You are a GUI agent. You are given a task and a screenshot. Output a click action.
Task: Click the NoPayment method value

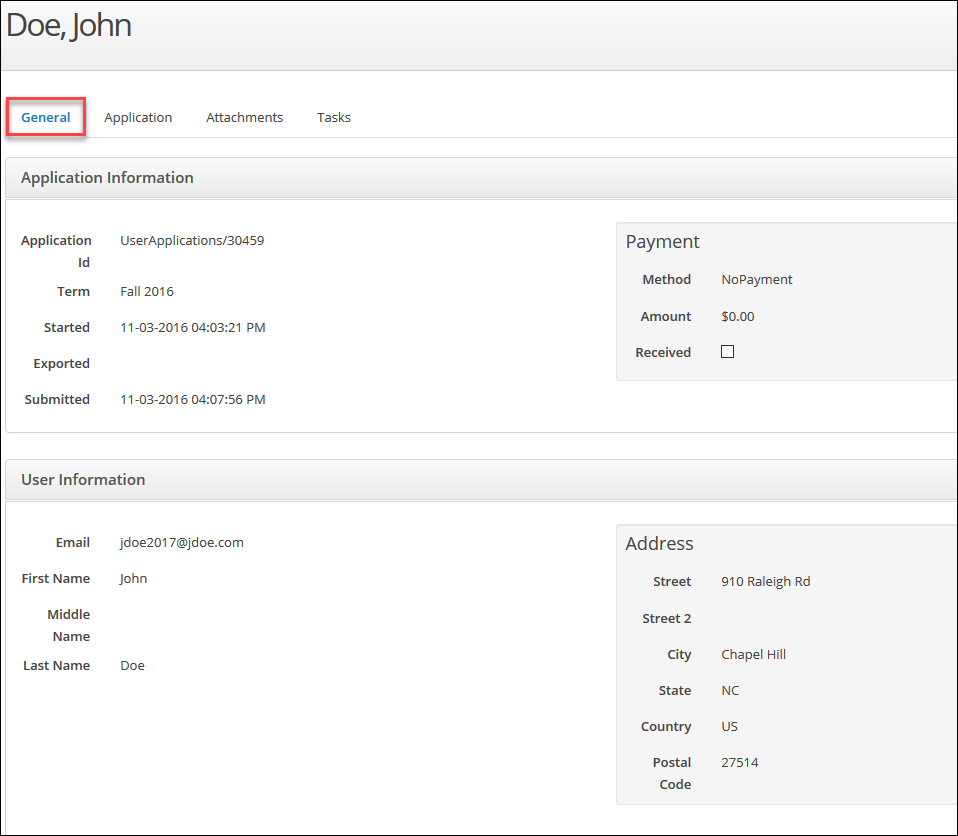click(x=756, y=280)
